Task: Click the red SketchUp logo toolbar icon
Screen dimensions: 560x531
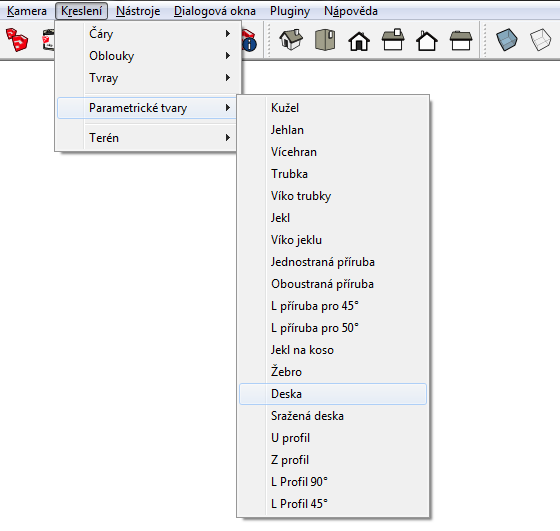Action: click(17, 40)
